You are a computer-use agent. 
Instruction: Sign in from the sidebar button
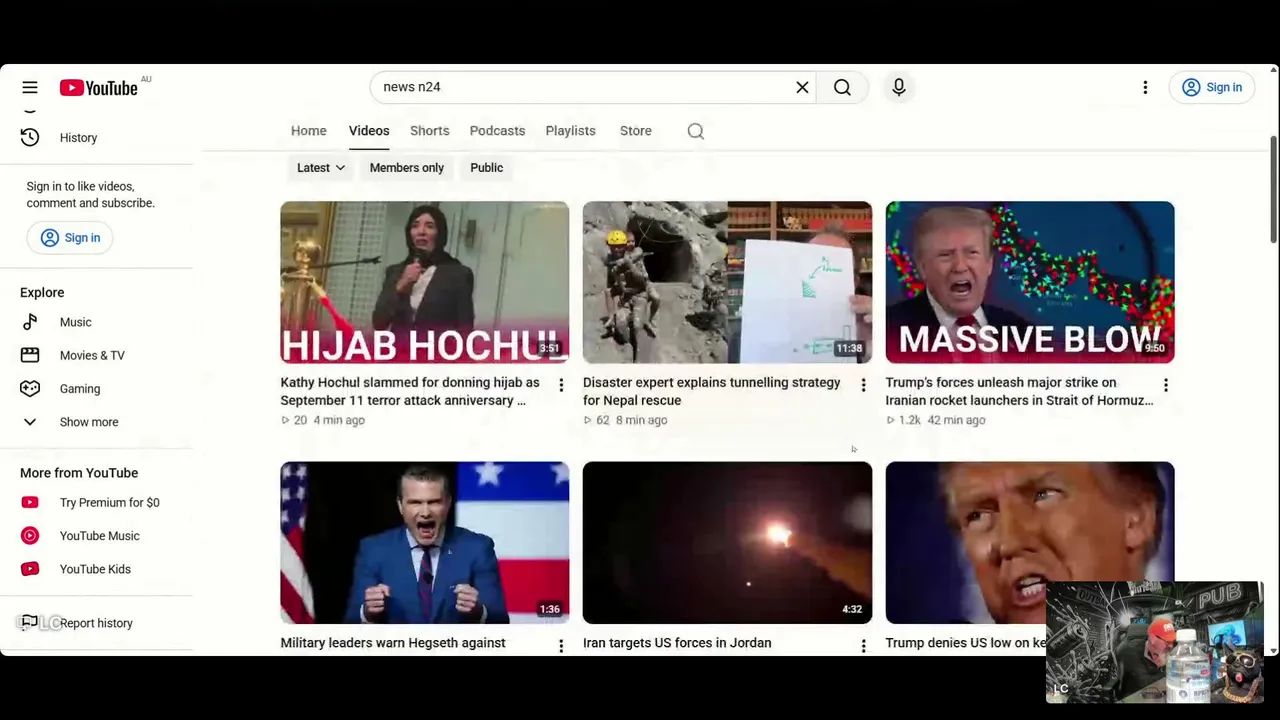coord(70,237)
